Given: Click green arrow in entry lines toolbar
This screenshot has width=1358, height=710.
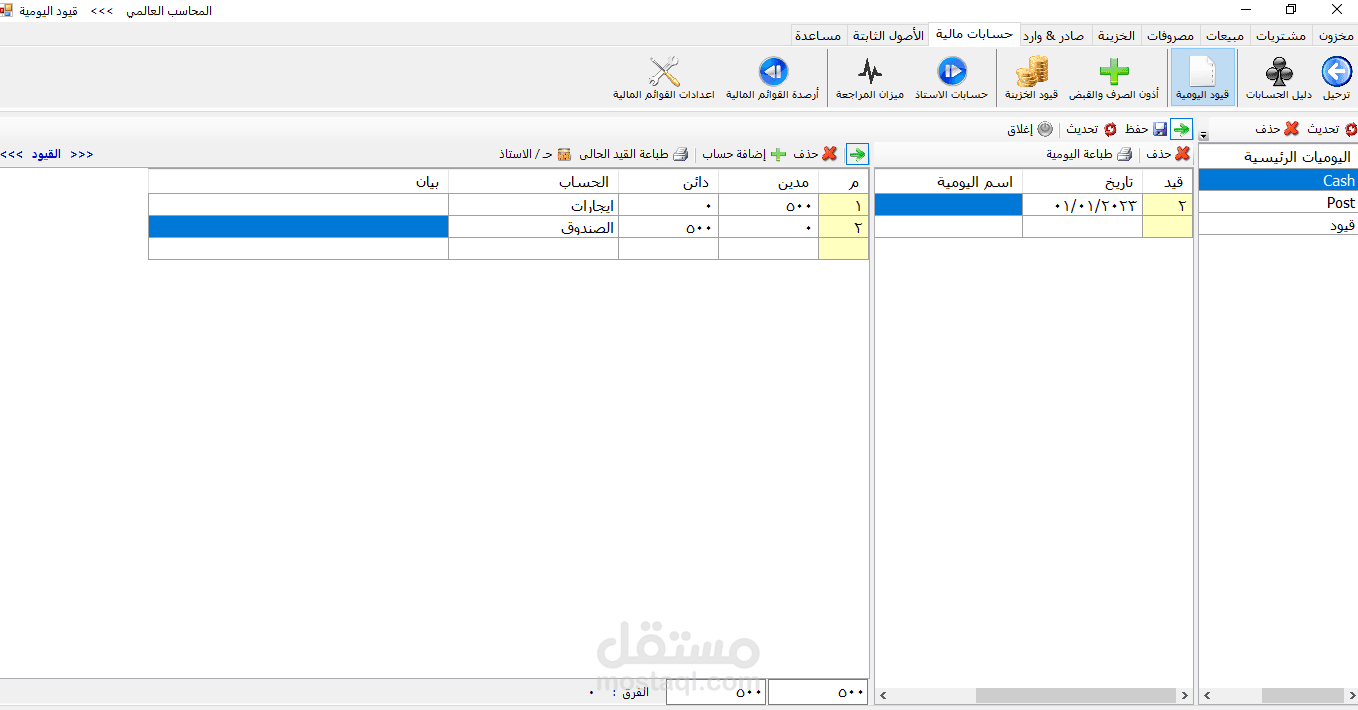Looking at the screenshot, I should [857, 154].
